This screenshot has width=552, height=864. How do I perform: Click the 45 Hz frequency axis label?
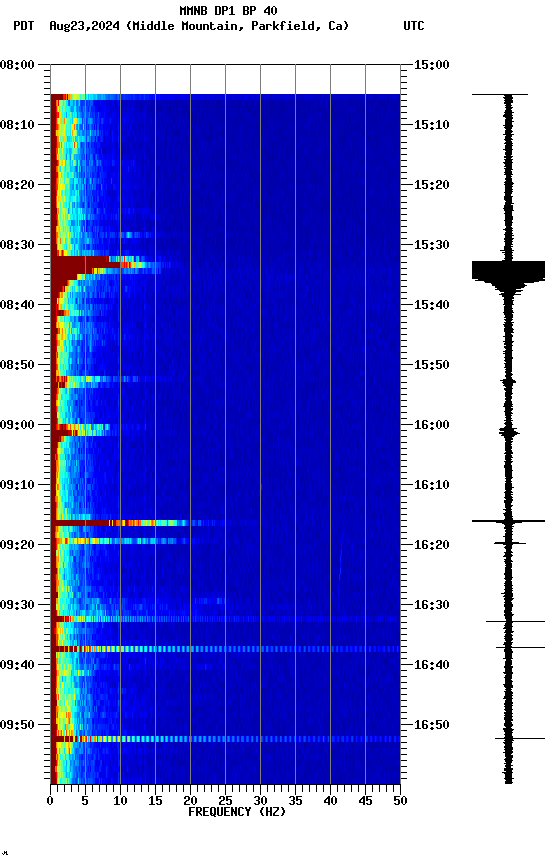[365, 801]
